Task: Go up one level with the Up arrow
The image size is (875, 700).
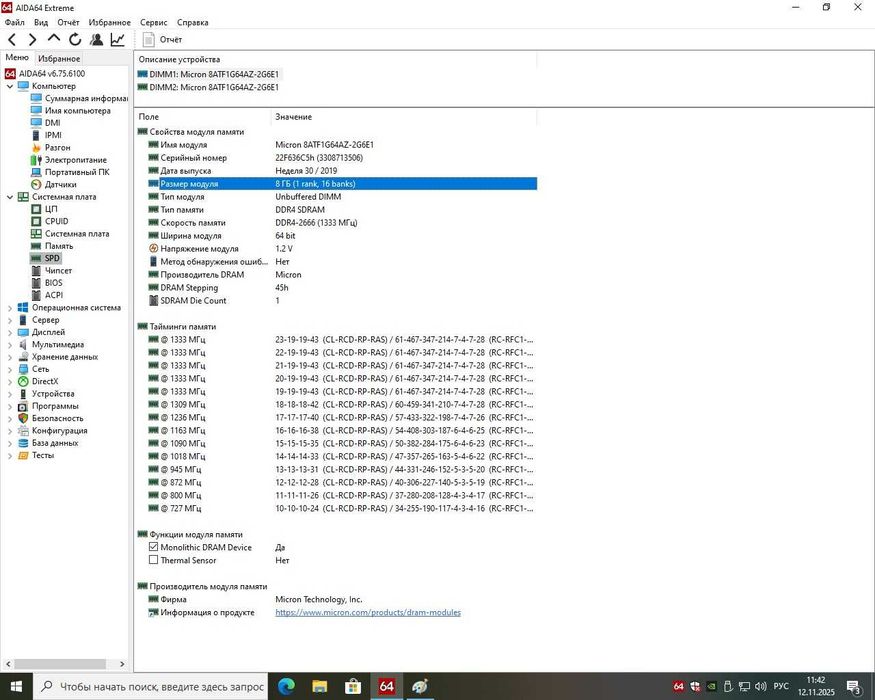Action: 54,39
